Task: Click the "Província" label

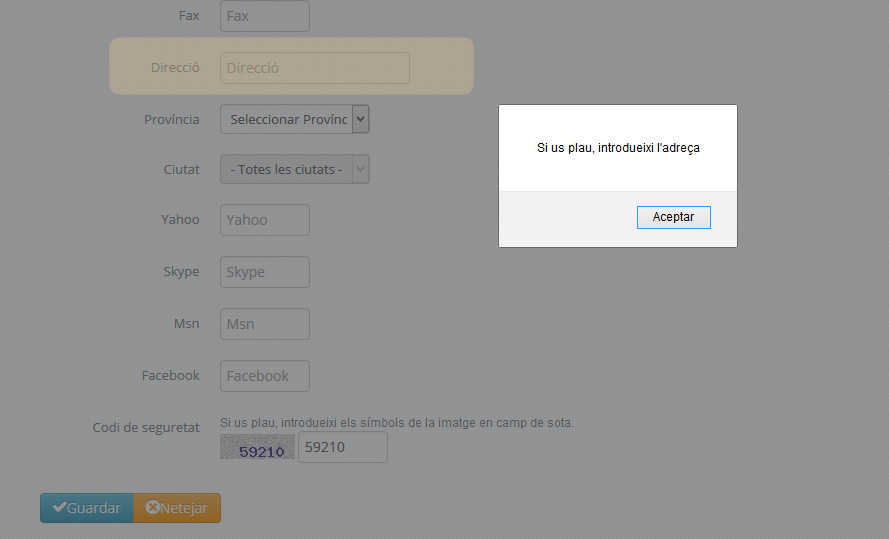Action: click(171, 120)
